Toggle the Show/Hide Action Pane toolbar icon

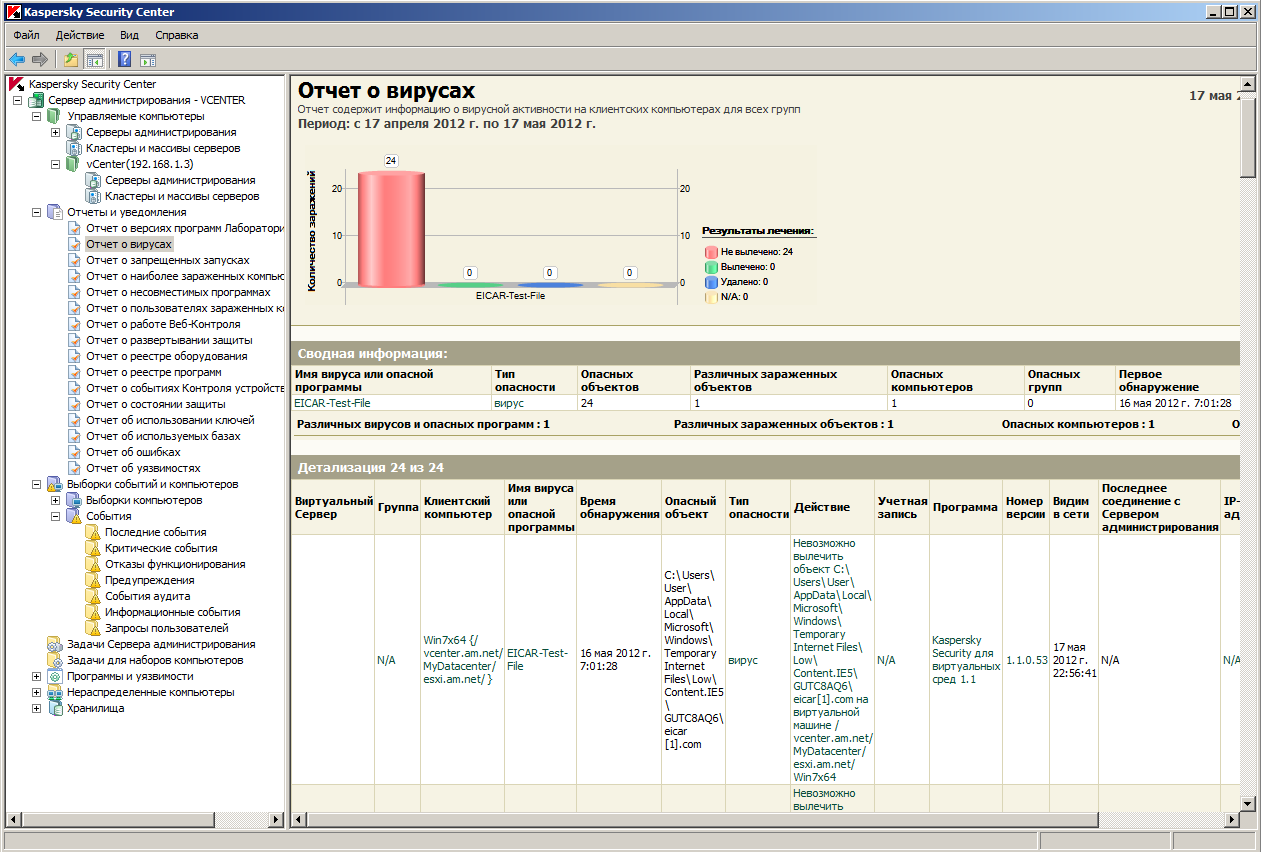tap(148, 59)
